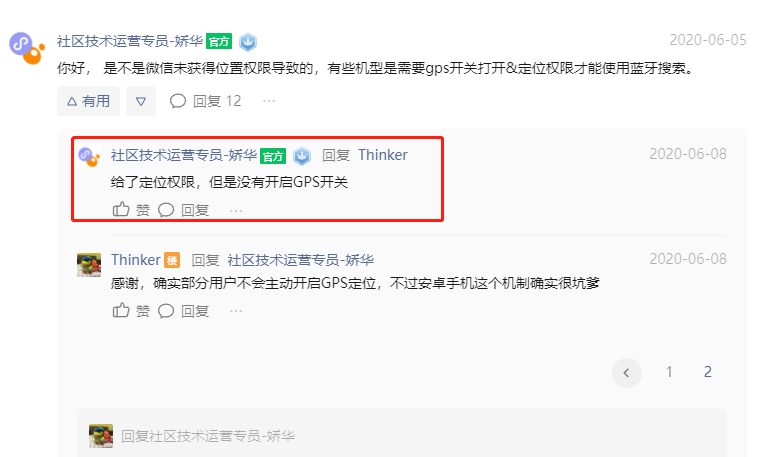Switch to page 1 of replies

point(669,372)
